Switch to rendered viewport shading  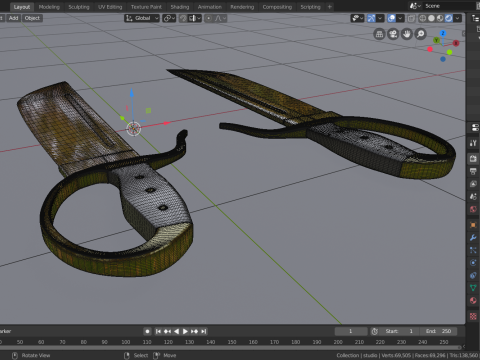[x=449, y=18]
